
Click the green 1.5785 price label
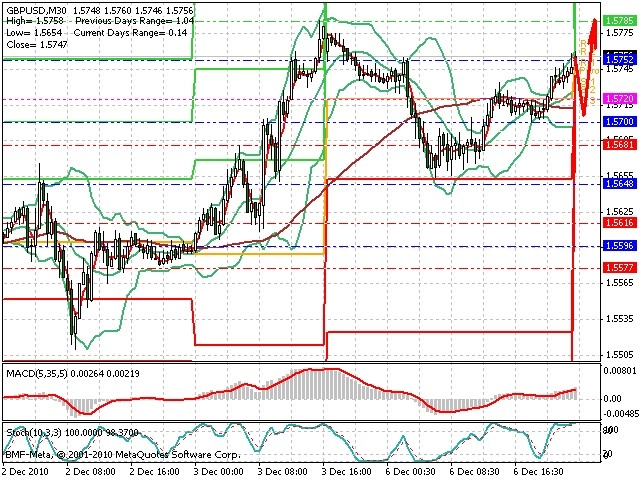(620, 20)
